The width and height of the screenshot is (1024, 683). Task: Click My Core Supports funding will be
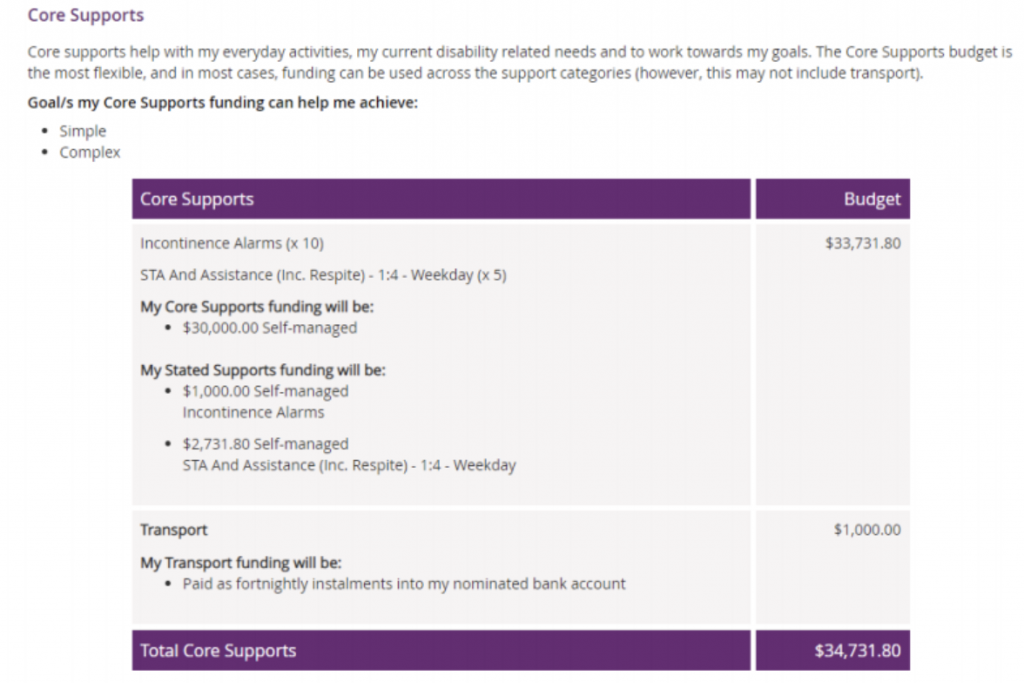(x=257, y=307)
